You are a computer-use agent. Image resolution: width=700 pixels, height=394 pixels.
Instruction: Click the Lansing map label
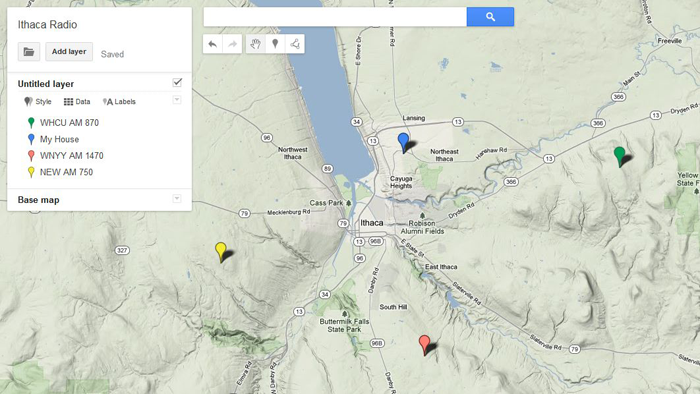(x=414, y=118)
